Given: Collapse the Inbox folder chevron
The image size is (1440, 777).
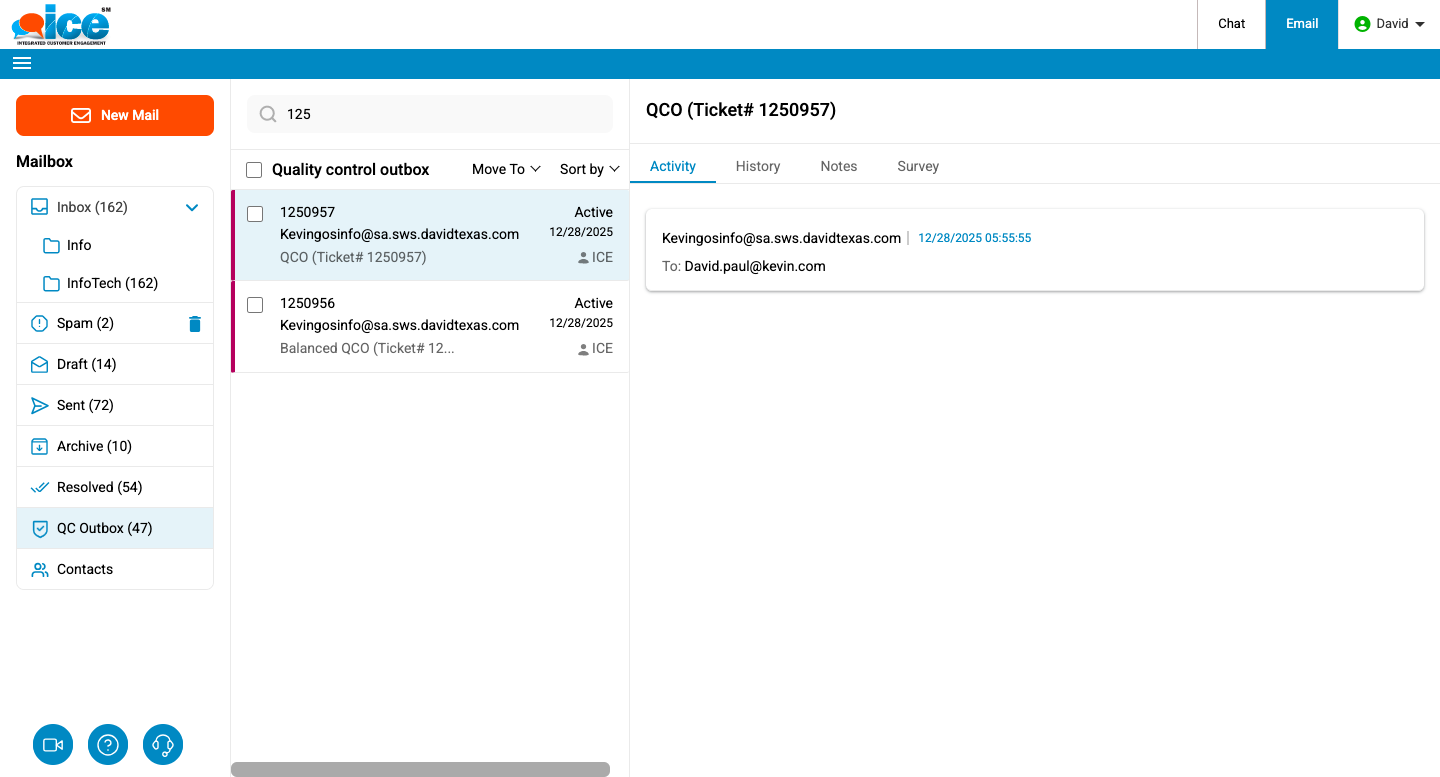Looking at the screenshot, I should [x=192, y=207].
